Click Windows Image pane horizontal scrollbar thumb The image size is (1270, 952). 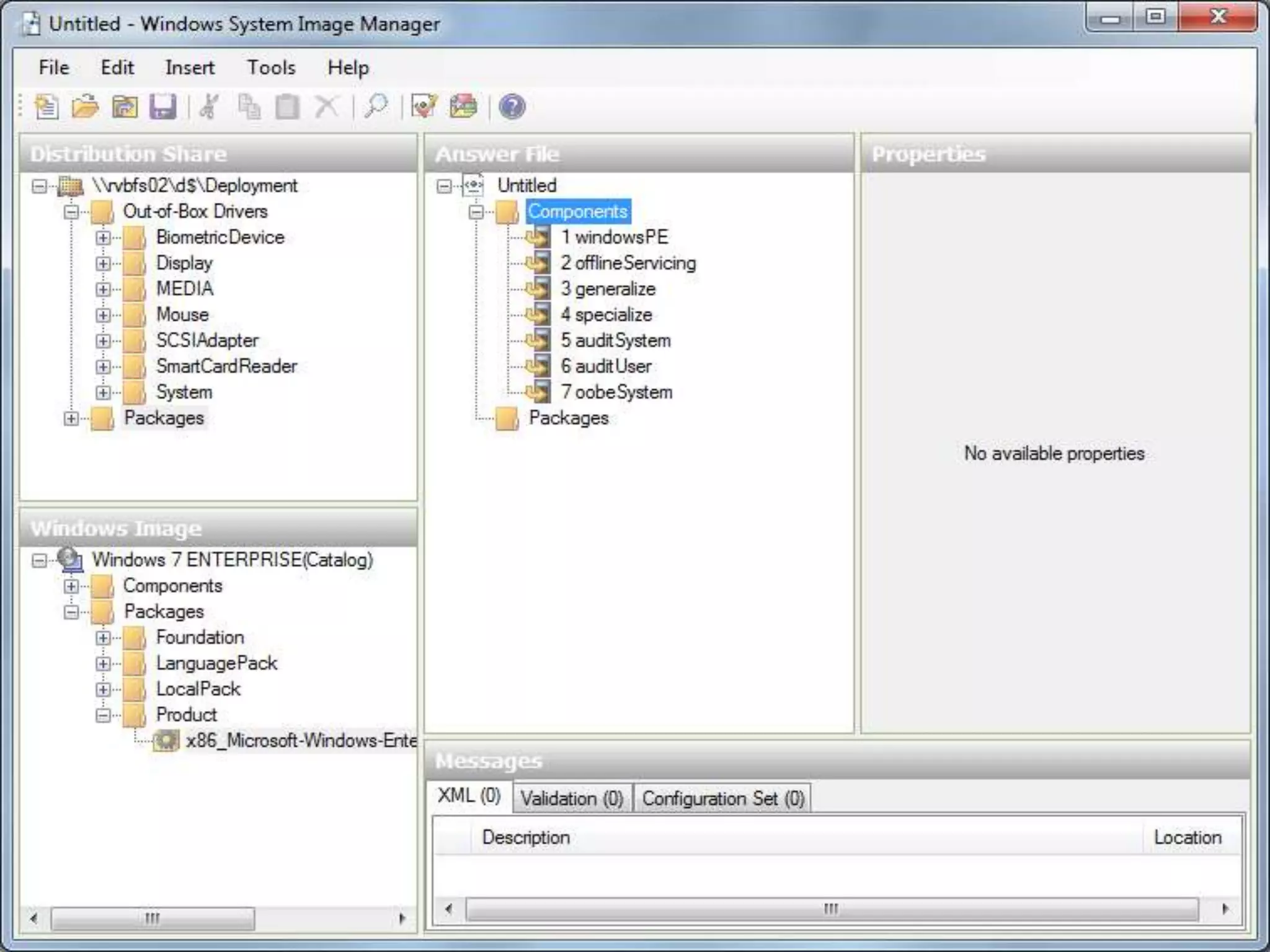point(153,918)
